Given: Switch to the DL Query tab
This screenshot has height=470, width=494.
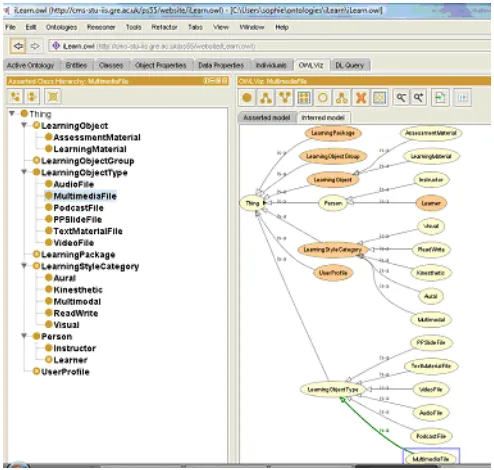Looking at the screenshot, I should 349,65.
